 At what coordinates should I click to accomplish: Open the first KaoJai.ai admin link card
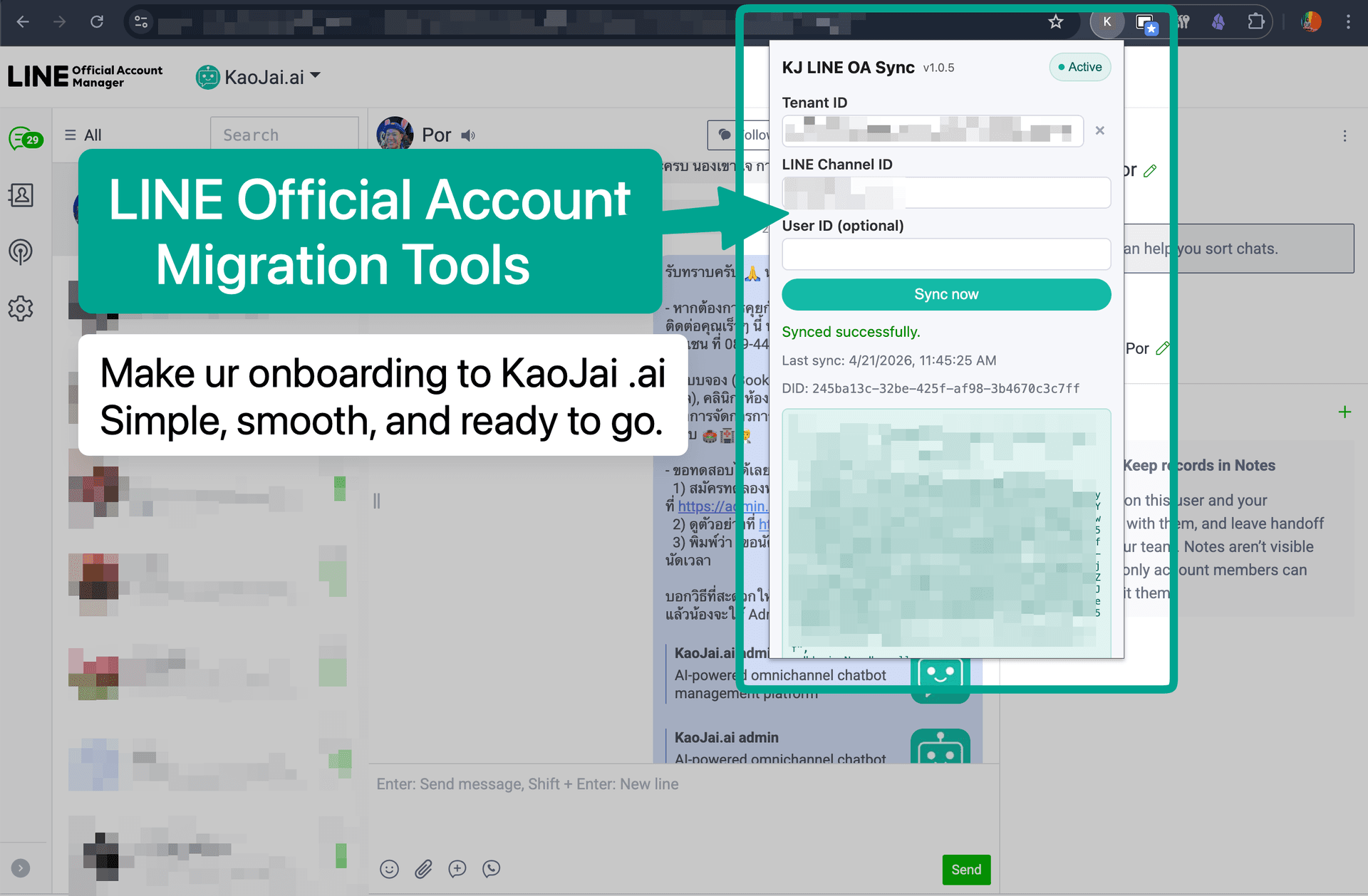(819, 673)
